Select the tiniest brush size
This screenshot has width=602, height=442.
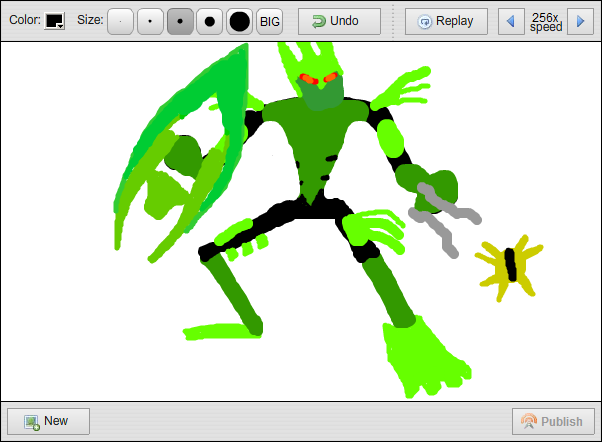point(121,22)
